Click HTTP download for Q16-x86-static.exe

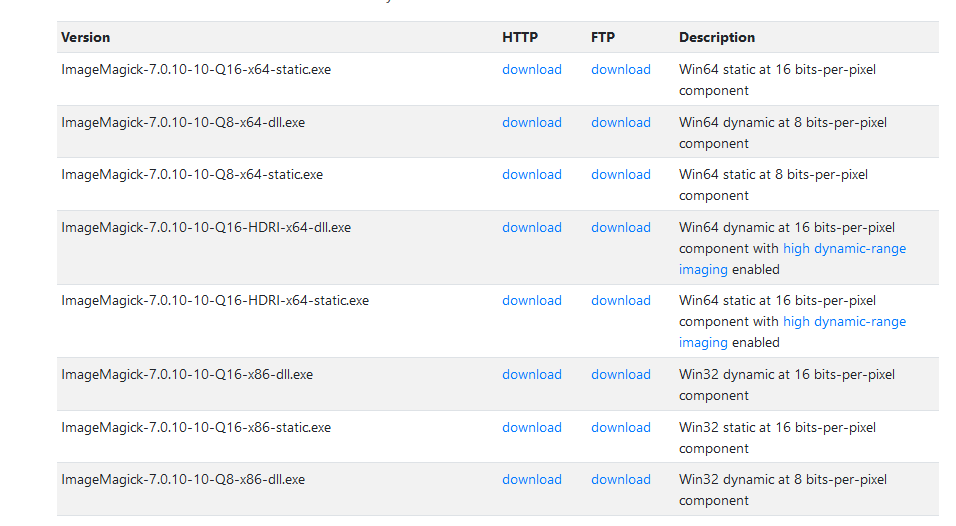point(532,428)
